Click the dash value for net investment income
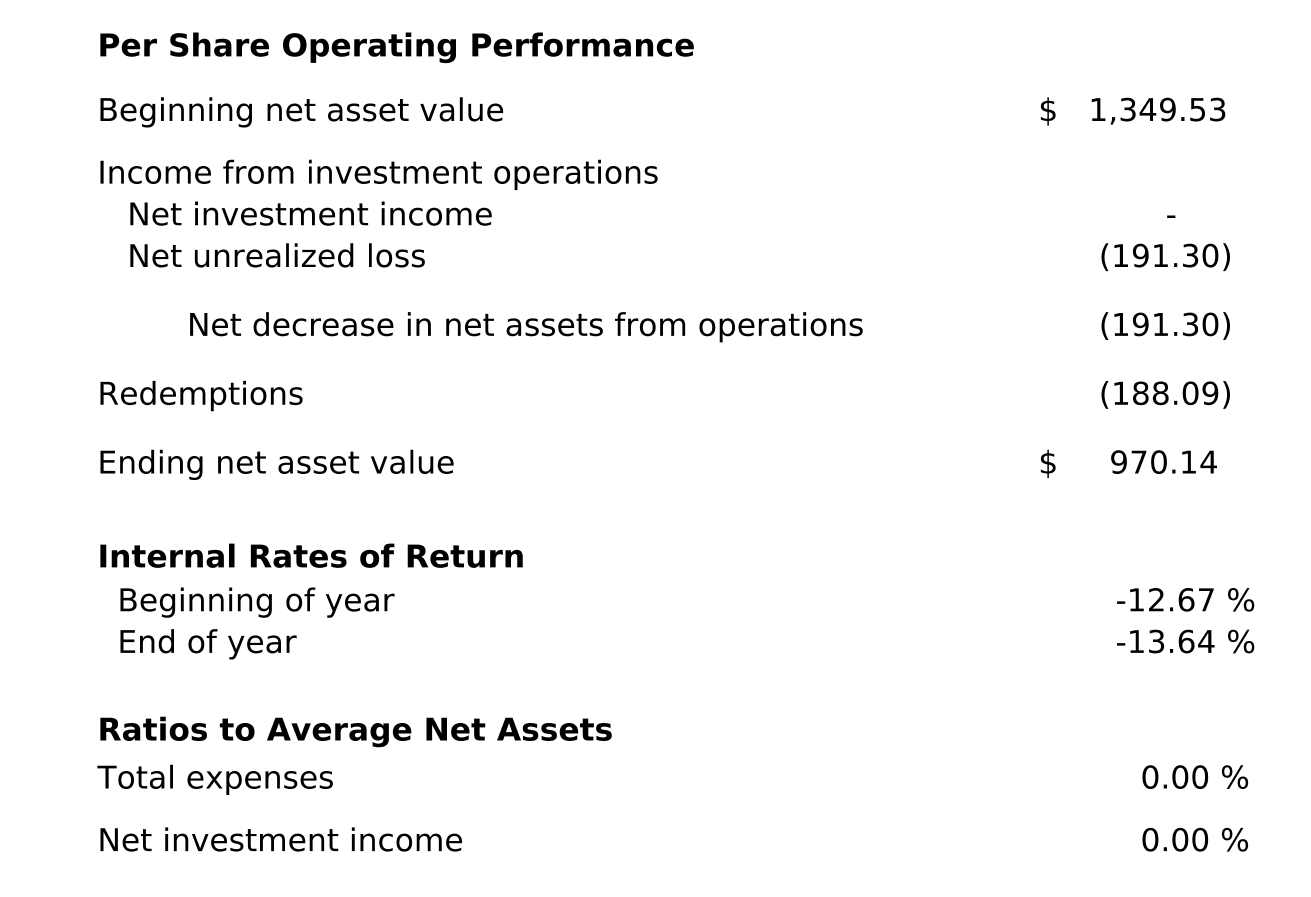Image resolution: width=1311 pixels, height=897 pixels. click(1170, 215)
